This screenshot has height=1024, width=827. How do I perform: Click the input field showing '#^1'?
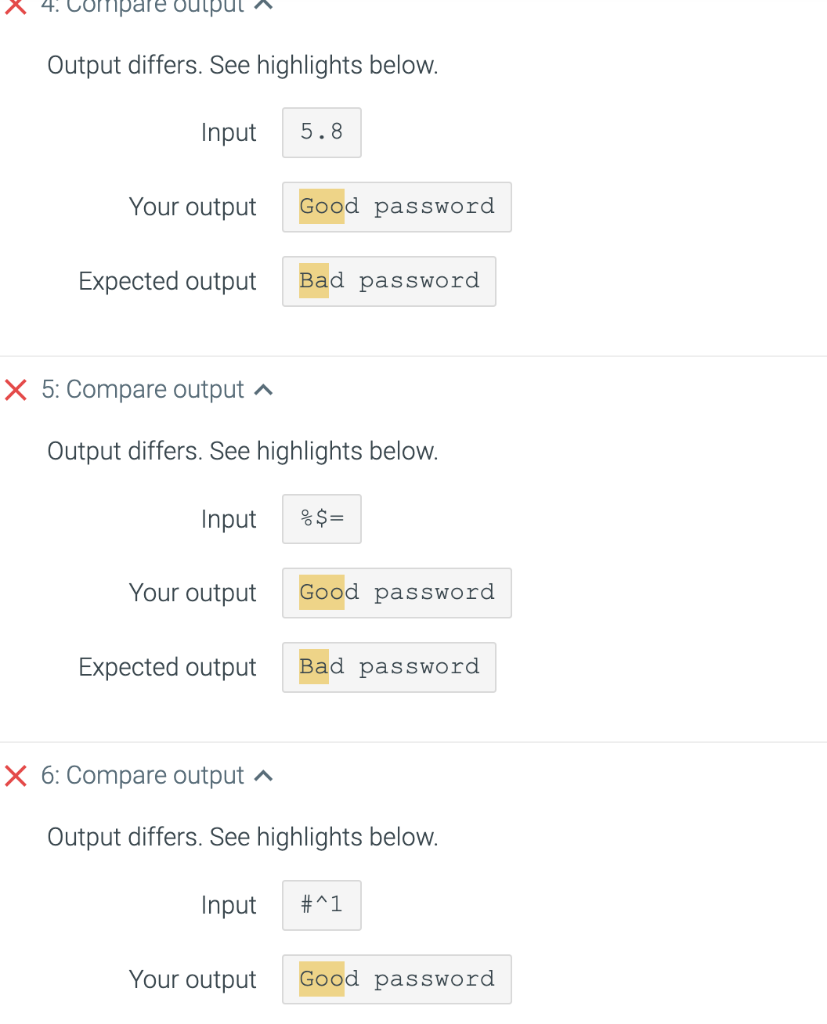pos(321,905)
